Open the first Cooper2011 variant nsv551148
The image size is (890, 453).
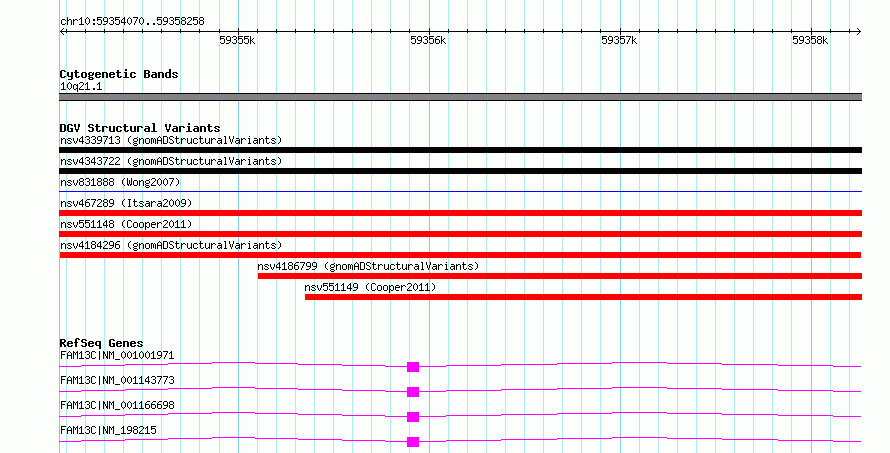126,224
